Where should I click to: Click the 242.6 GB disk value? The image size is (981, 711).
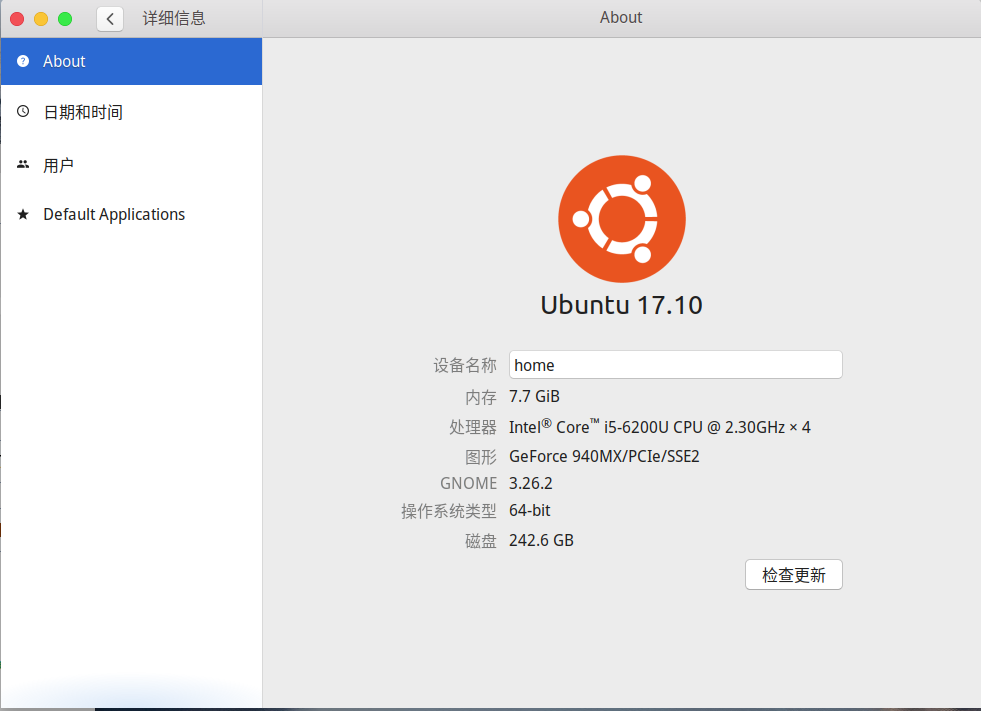pos(541,540)
